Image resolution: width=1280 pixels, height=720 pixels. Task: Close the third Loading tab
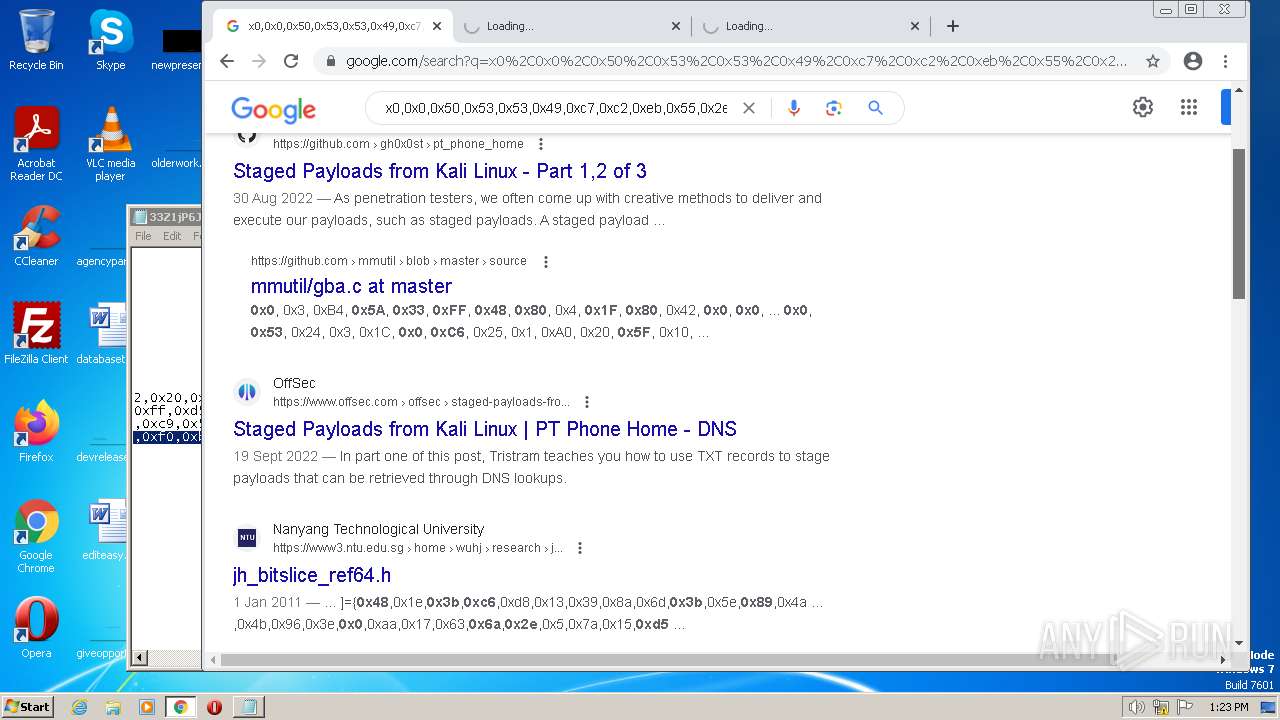tap(915, 26)
